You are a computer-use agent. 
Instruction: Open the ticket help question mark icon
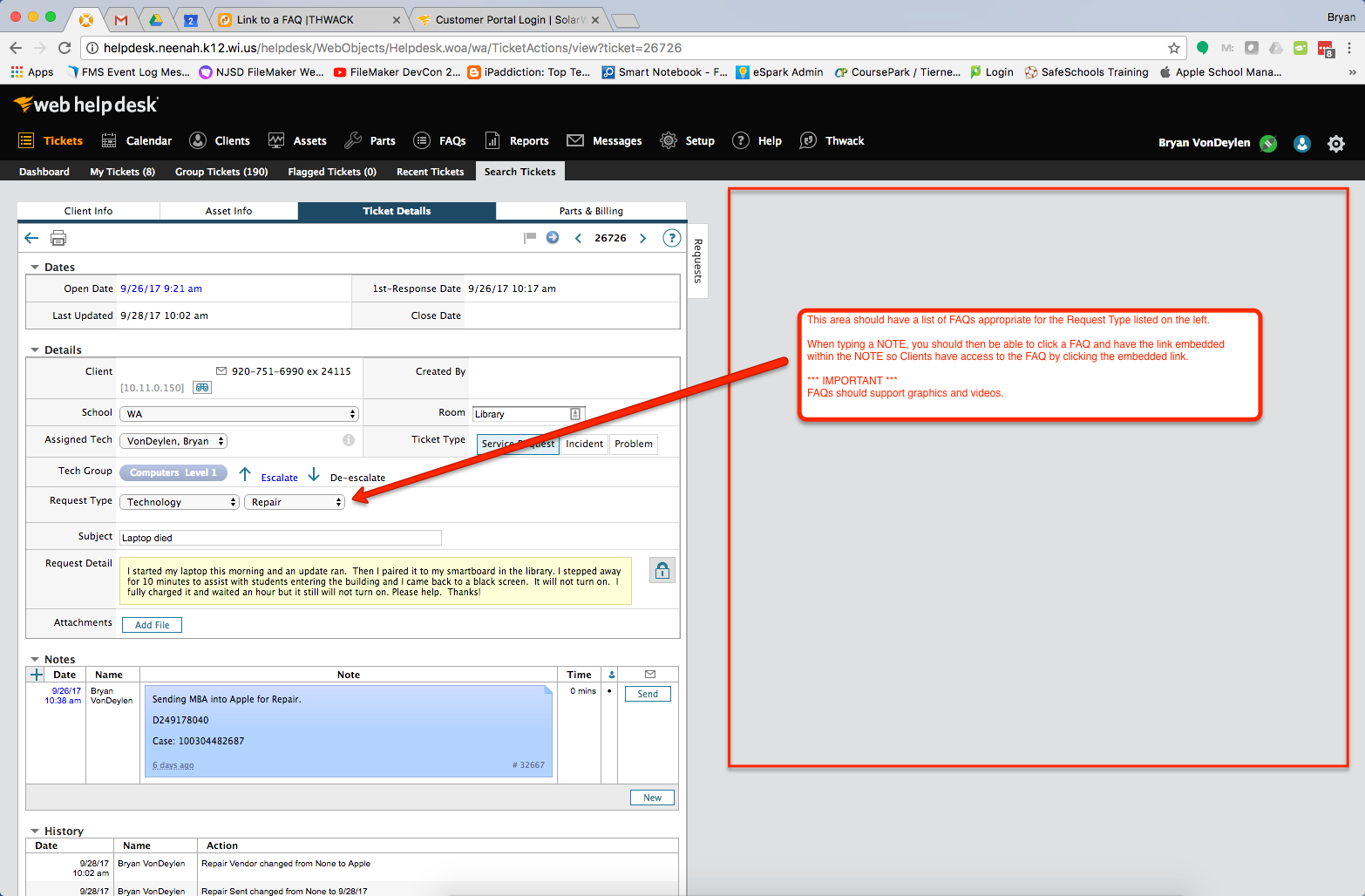(671, 238)
